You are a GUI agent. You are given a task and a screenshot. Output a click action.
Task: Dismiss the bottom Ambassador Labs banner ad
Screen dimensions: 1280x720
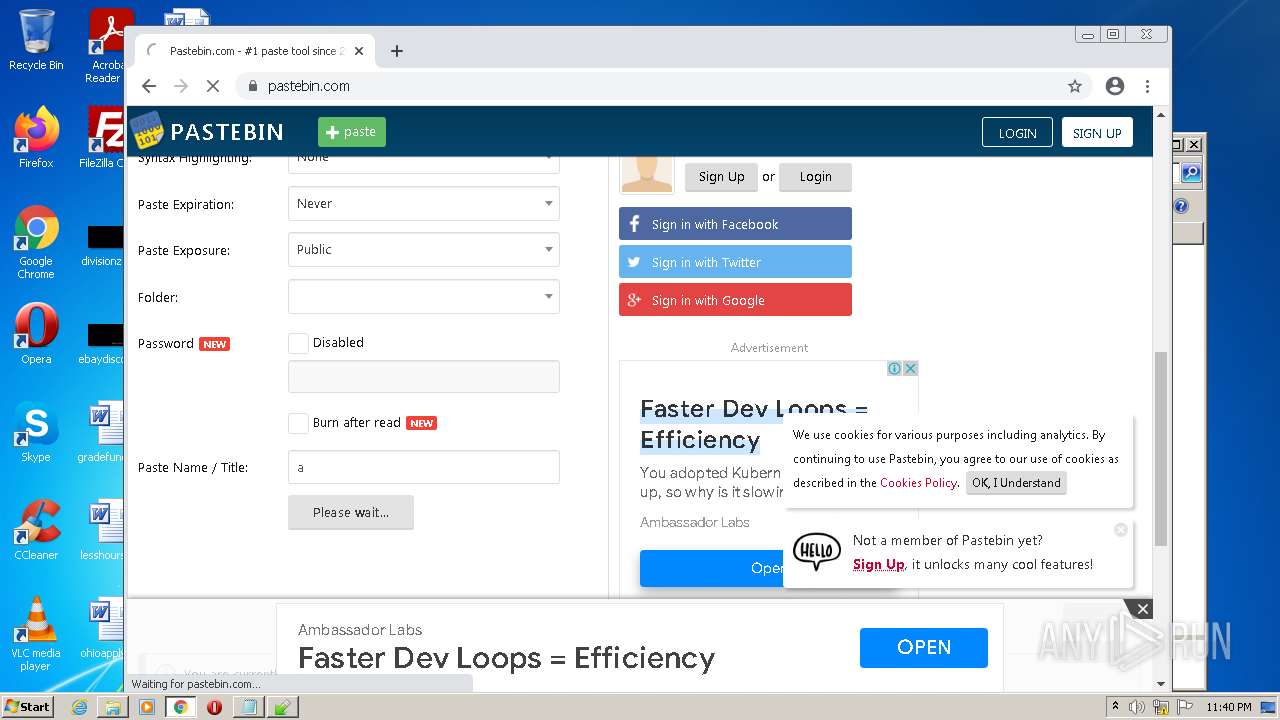pyautogui.click(x=1143, y=609)
